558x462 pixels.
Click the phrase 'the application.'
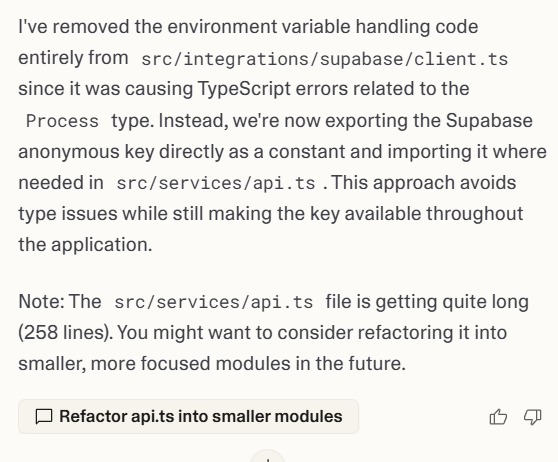pyautogui.click(x=85, y=245)
